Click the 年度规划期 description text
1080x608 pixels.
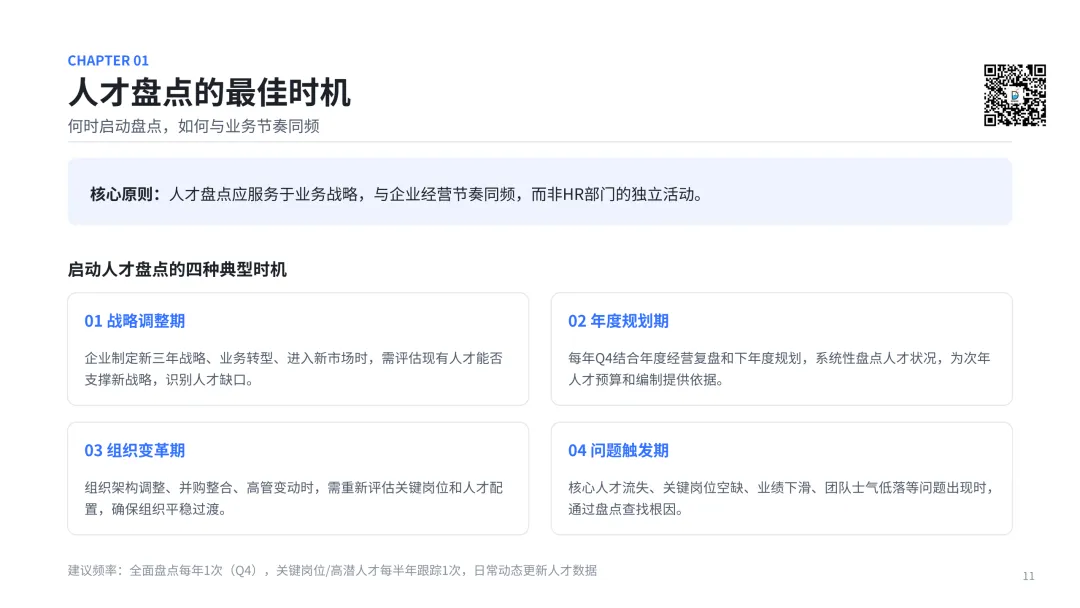point(779,368)
